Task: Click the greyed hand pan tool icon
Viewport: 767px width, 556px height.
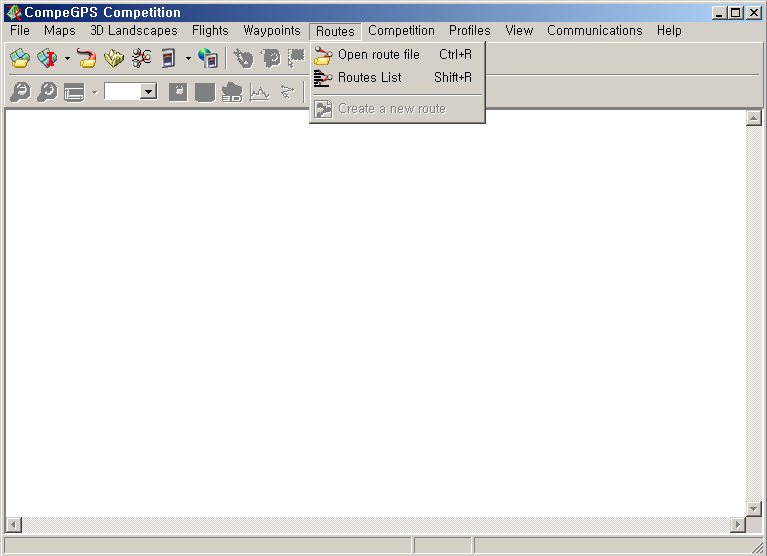Action: (x=243, y=58)
